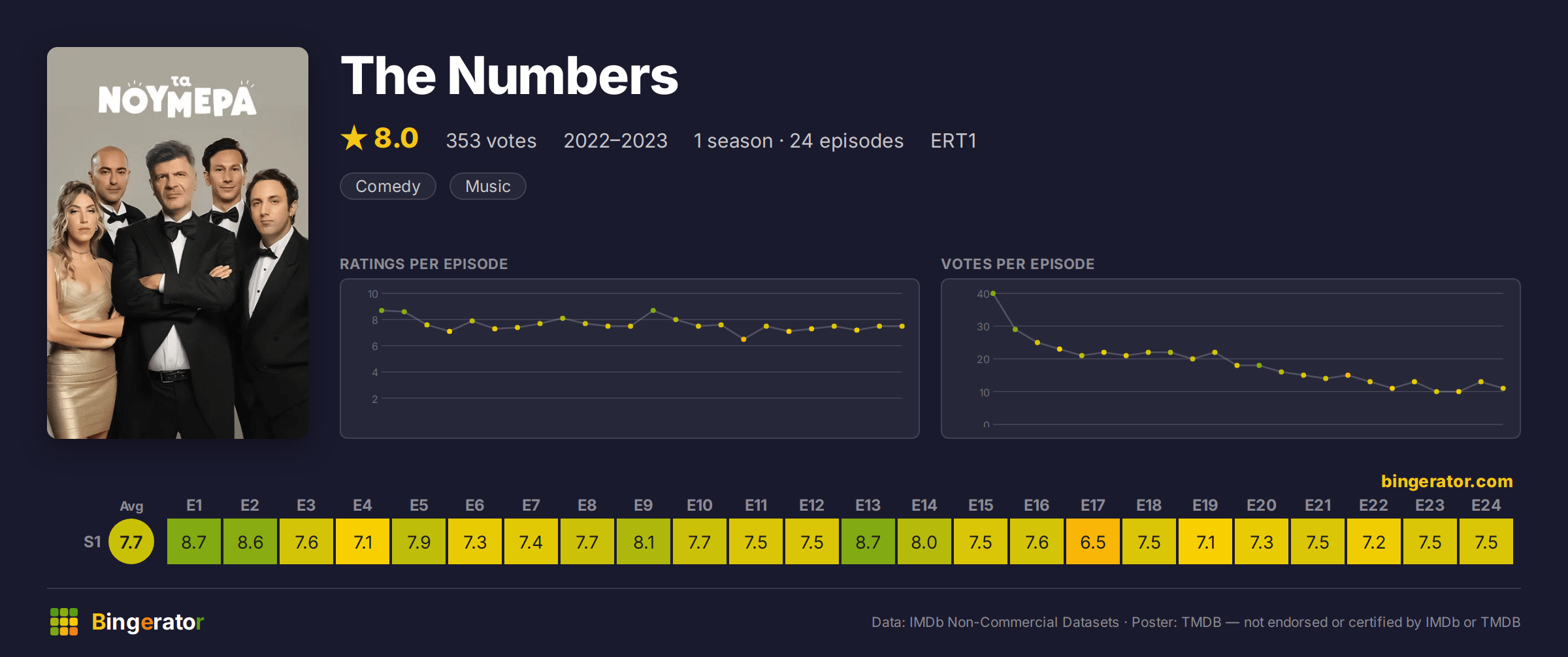Click the E4 yellow 7.1 rating cell

[x=363, y=541]
